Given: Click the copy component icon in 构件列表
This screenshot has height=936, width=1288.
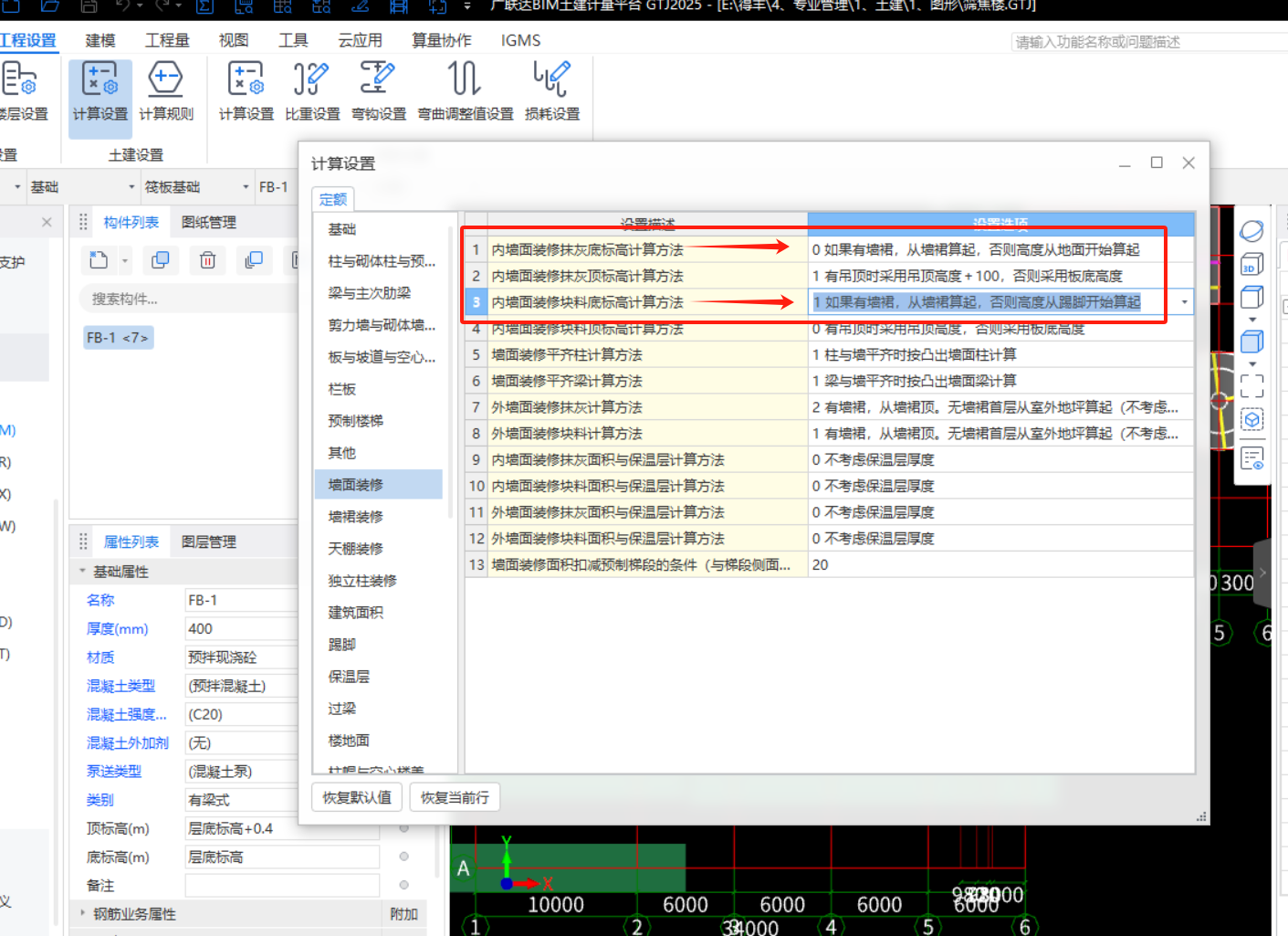Looking at the screenshot, I should (x=161, y=260).
